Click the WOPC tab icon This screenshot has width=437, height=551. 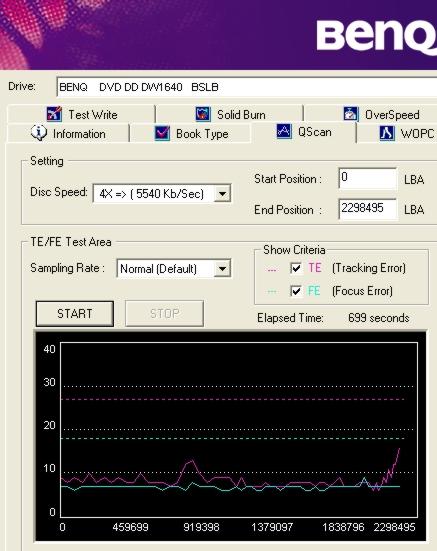pyautogui.click(x=387, y=133)
